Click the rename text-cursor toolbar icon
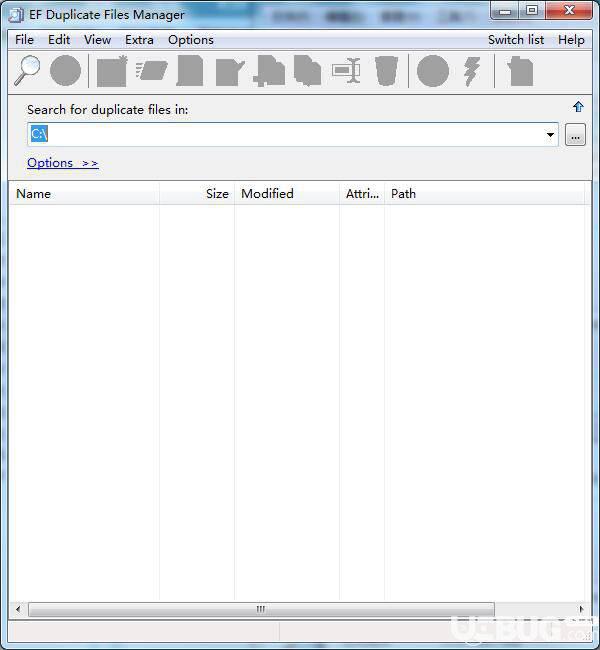 (347, 70)
